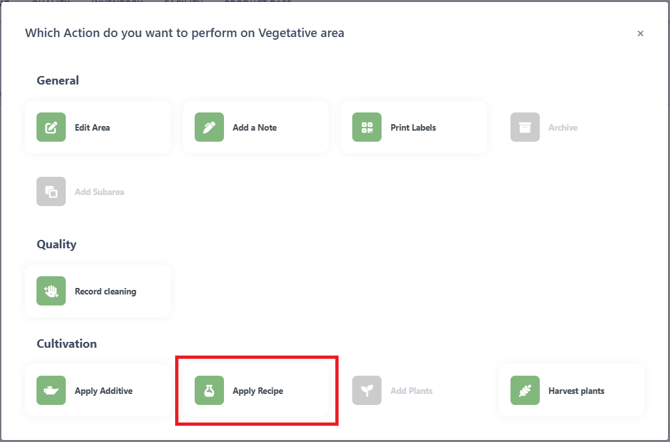Click the grayed Archive box icon

(x=525, y=127)
